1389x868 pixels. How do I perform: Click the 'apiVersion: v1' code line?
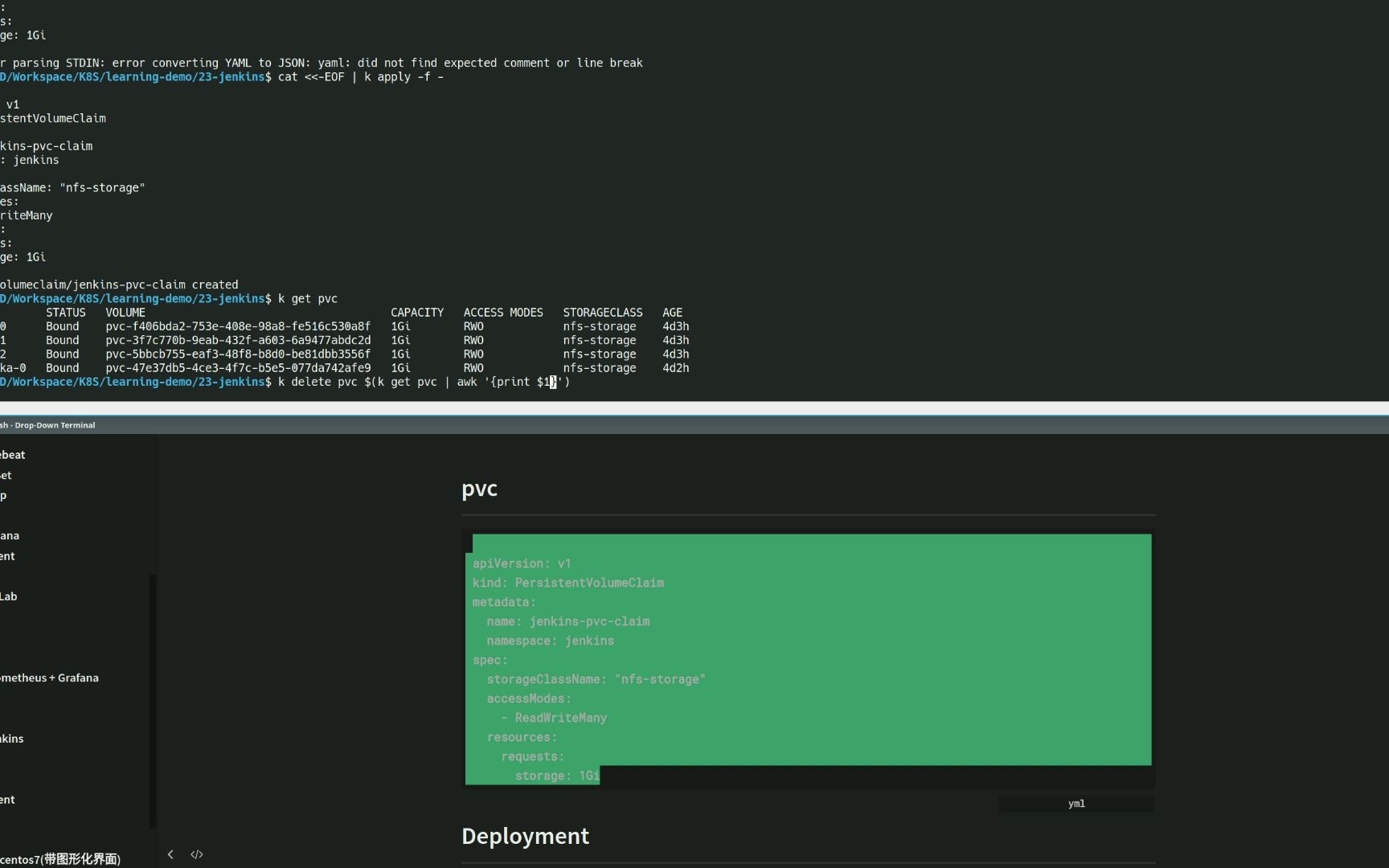pos(521,563)
